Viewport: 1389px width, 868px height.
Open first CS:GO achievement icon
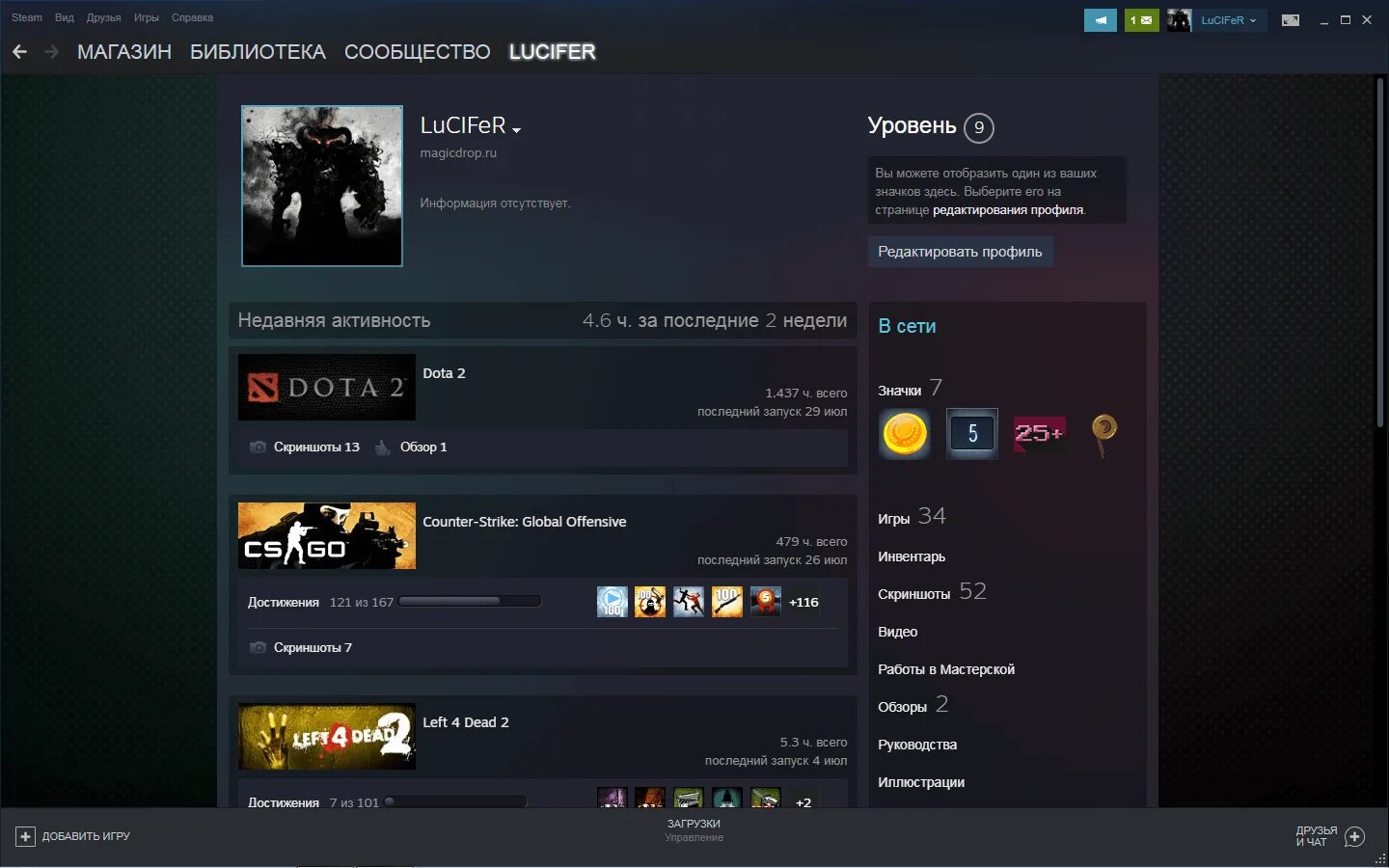pyautogui.click(x=613, y=602)
